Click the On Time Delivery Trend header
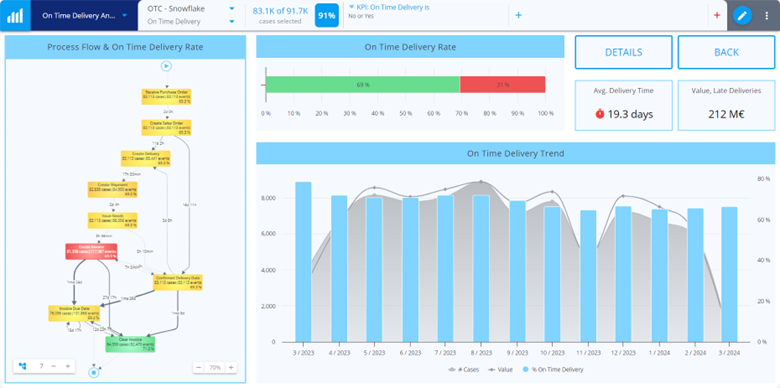780x388 pixels. tap(515, 153)
